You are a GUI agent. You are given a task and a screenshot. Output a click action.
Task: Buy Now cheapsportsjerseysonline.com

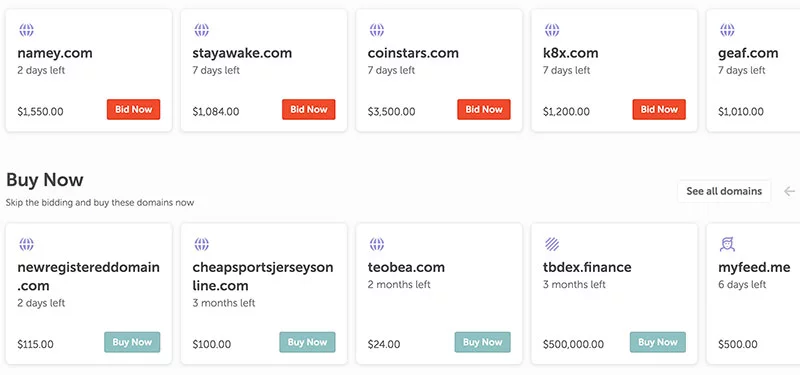pos(307,342)
